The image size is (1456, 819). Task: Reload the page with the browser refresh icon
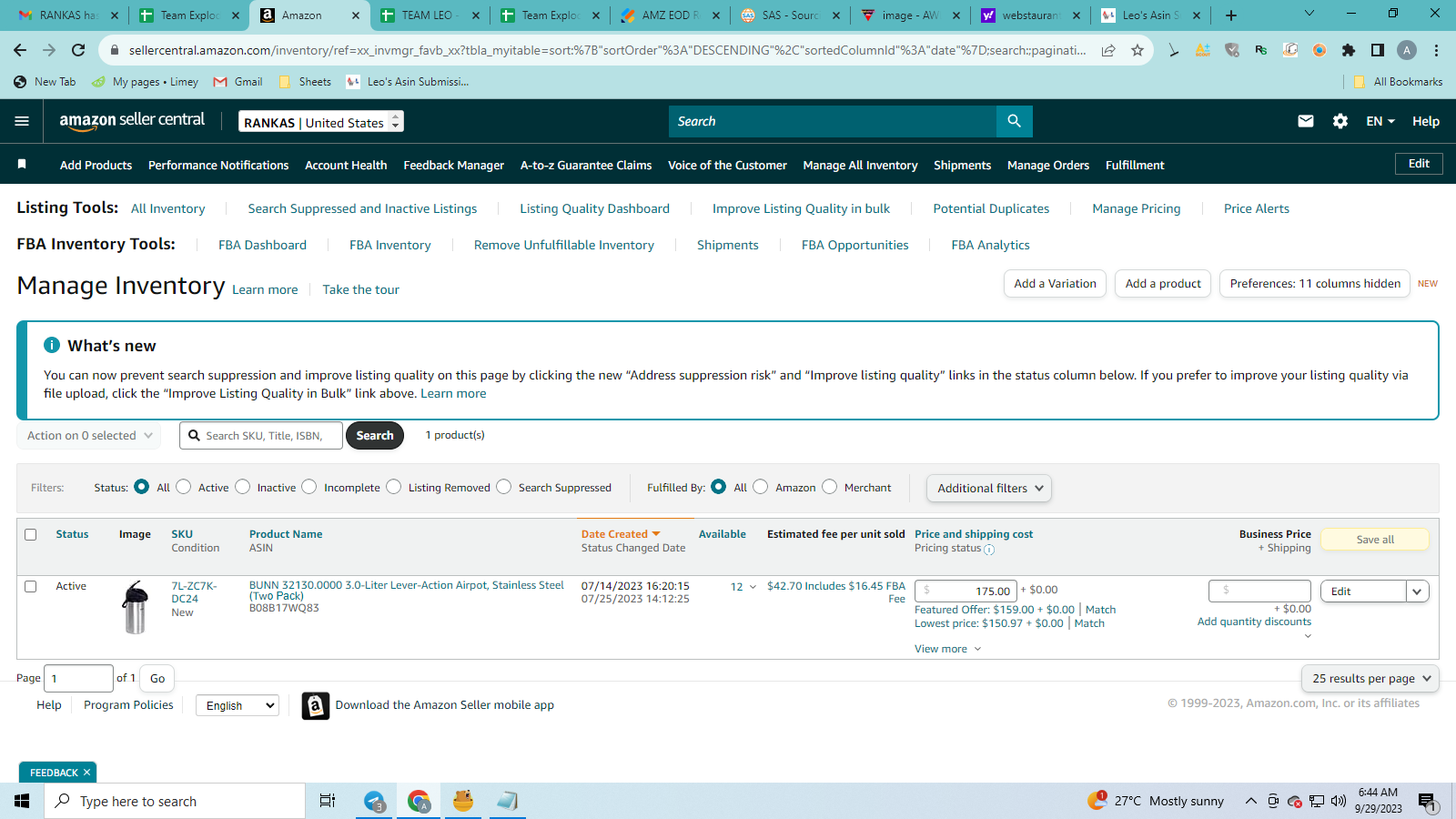tap(78, 50)
